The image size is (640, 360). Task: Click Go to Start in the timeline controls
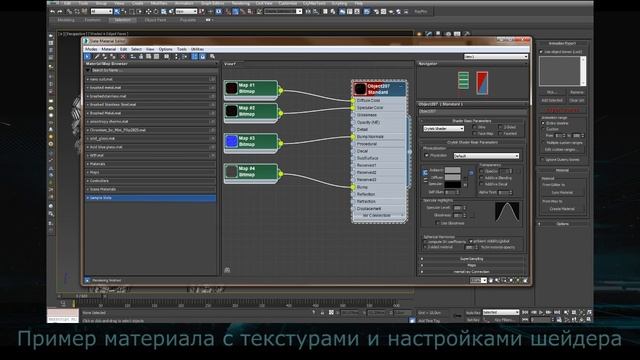pos(526,312)
